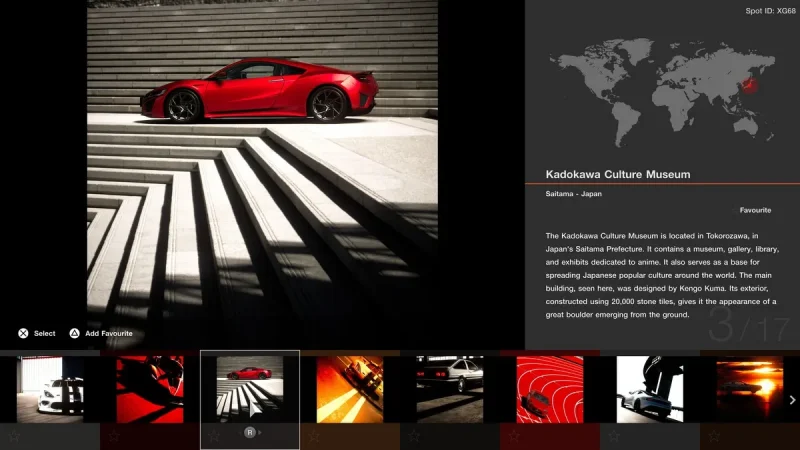Star the white retro coupe scene
800x450 pixels.
[414, 436]
